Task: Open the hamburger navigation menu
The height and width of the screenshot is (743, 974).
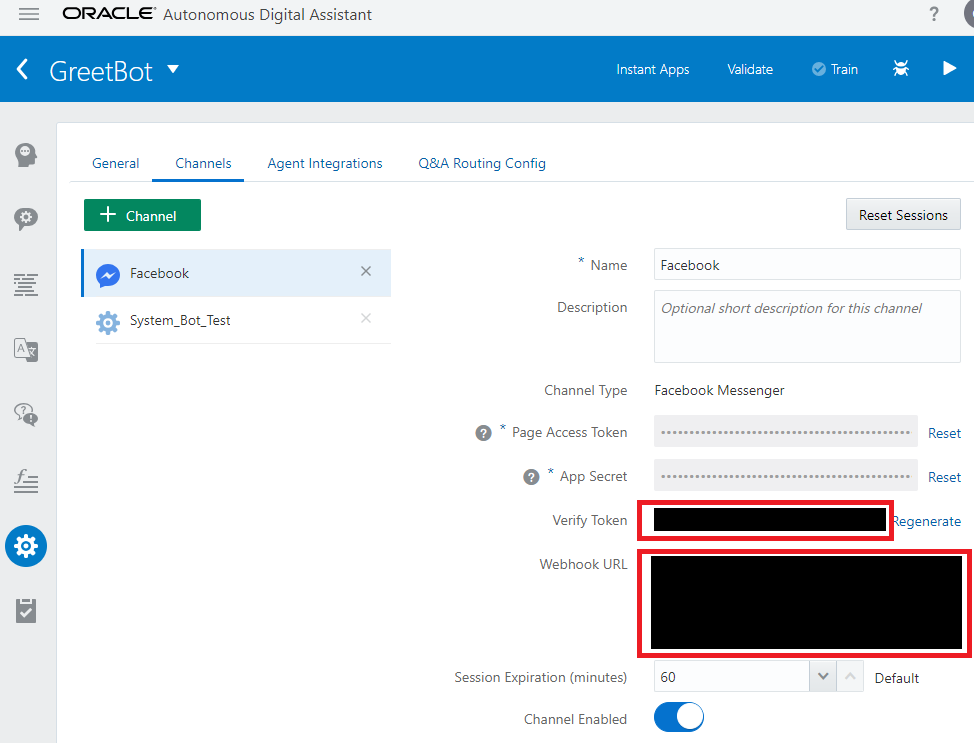Action: pos(29,14)
